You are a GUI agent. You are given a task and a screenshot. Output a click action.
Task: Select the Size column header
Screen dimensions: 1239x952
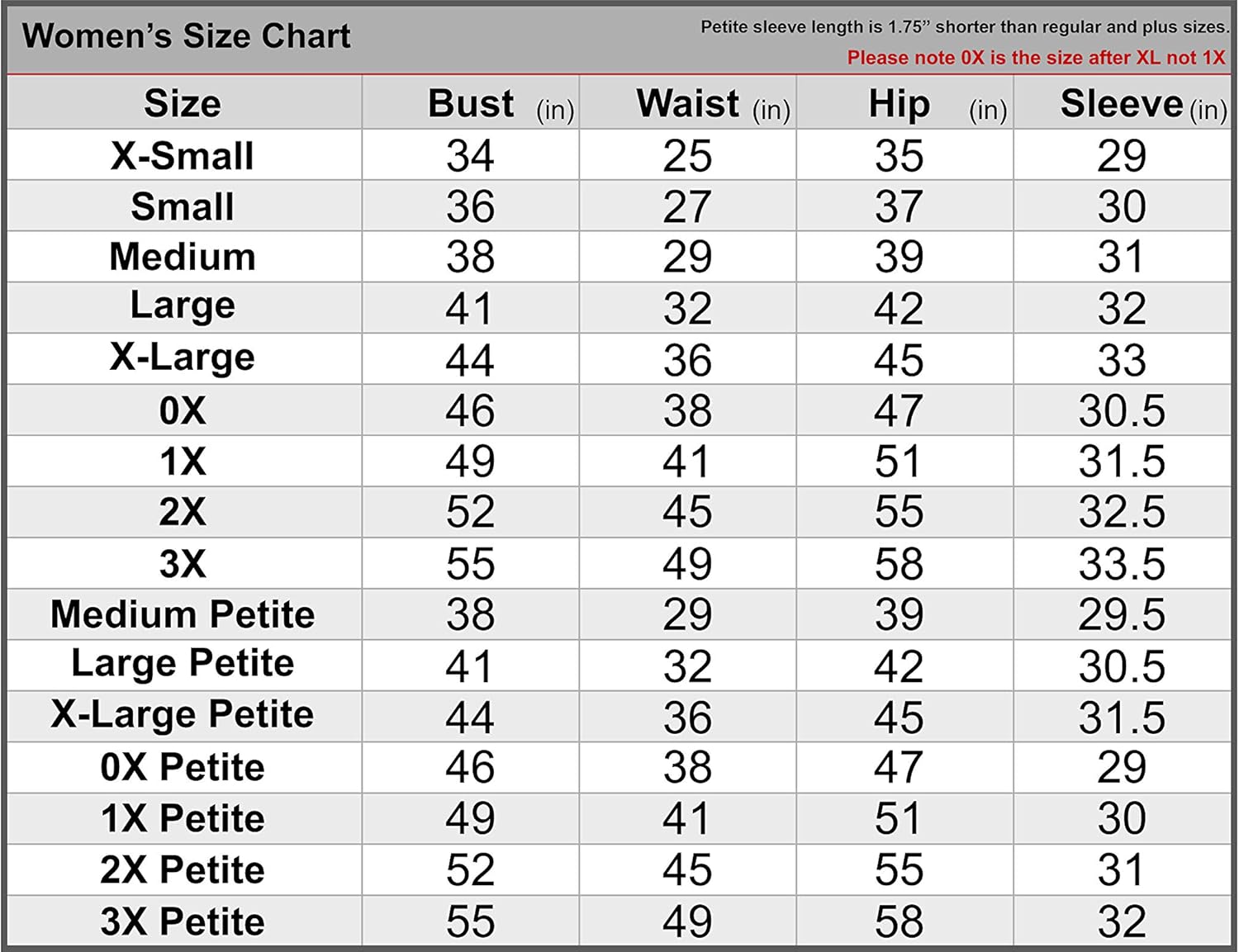[x=183, y=104]
